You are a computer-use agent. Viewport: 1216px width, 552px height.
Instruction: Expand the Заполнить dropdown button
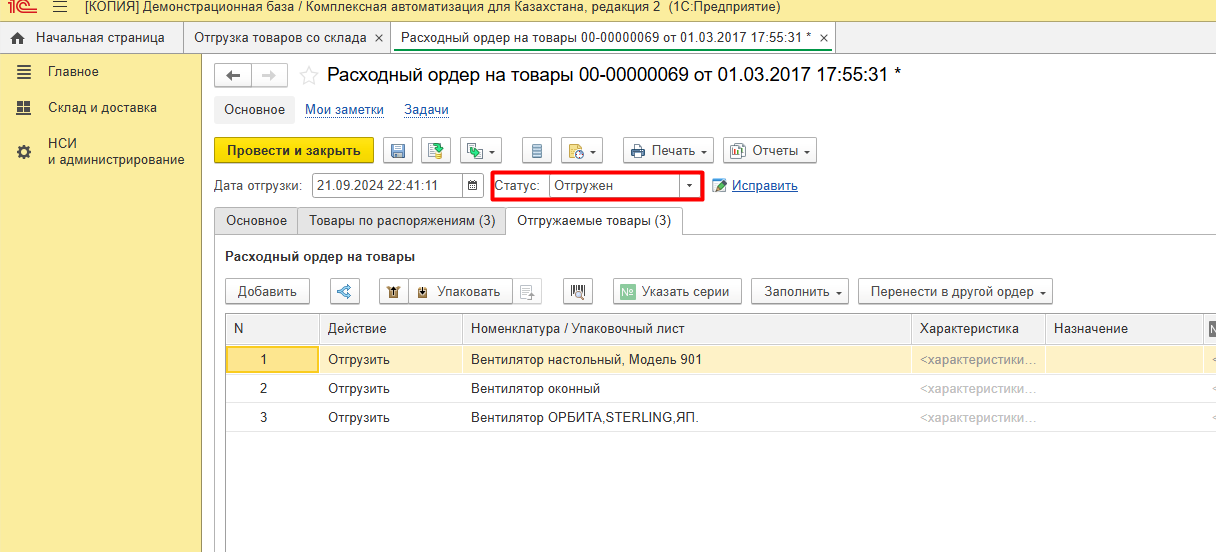coord(799,292)
